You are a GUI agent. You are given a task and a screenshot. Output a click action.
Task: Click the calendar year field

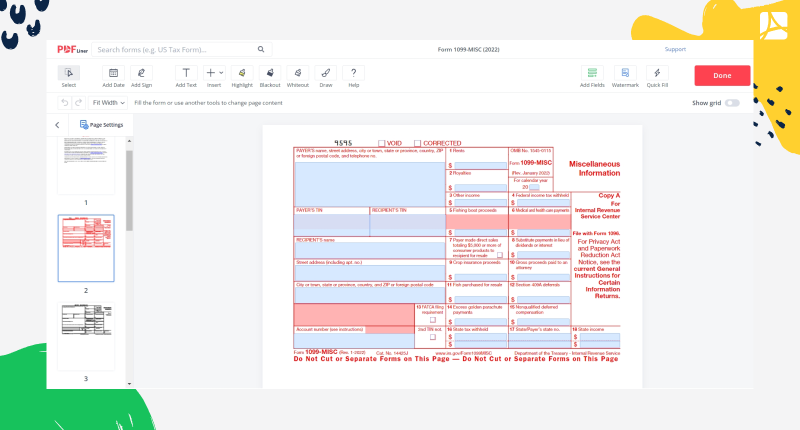(534, 187)
